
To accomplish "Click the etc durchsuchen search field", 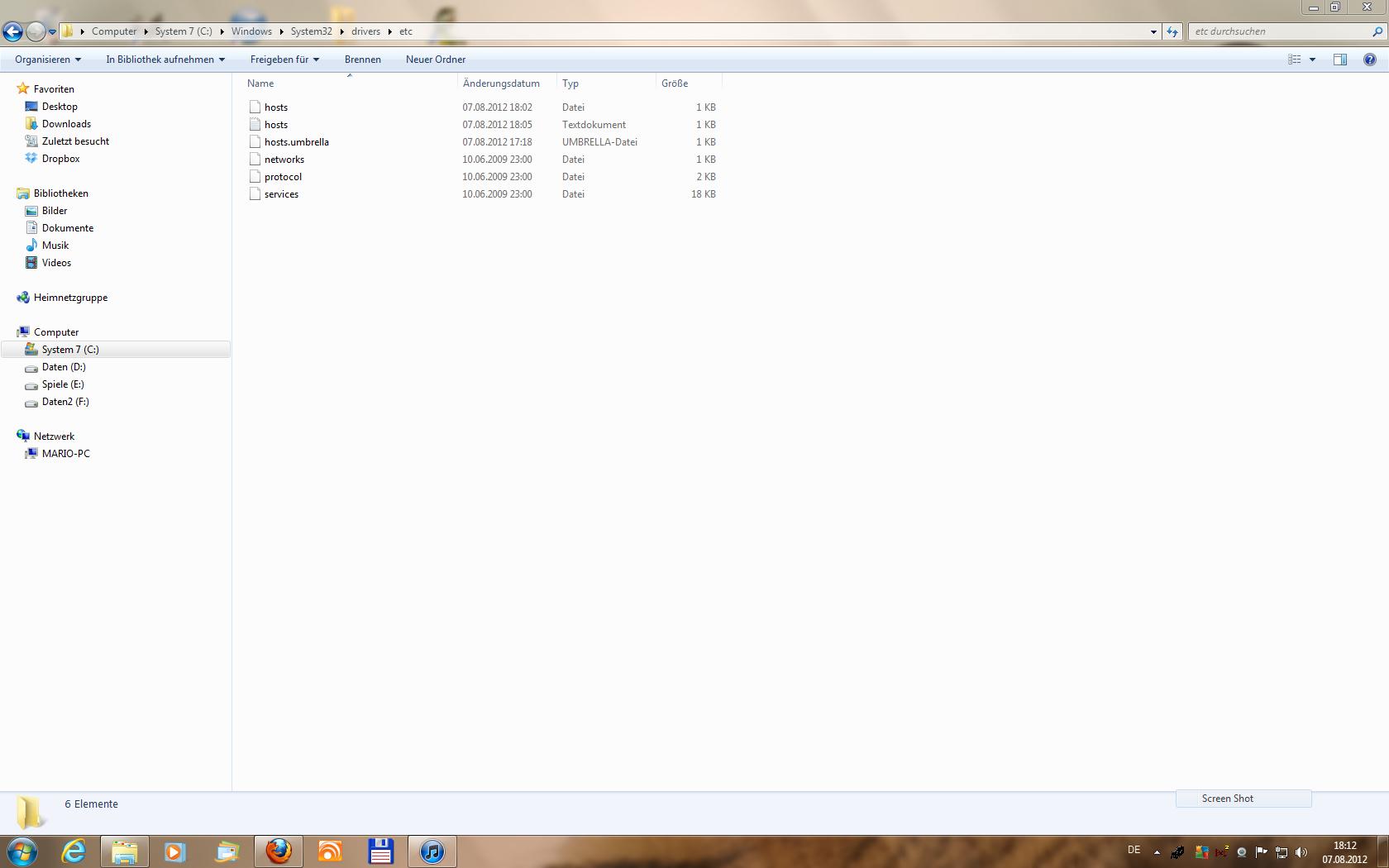I will coord(1279,31).
